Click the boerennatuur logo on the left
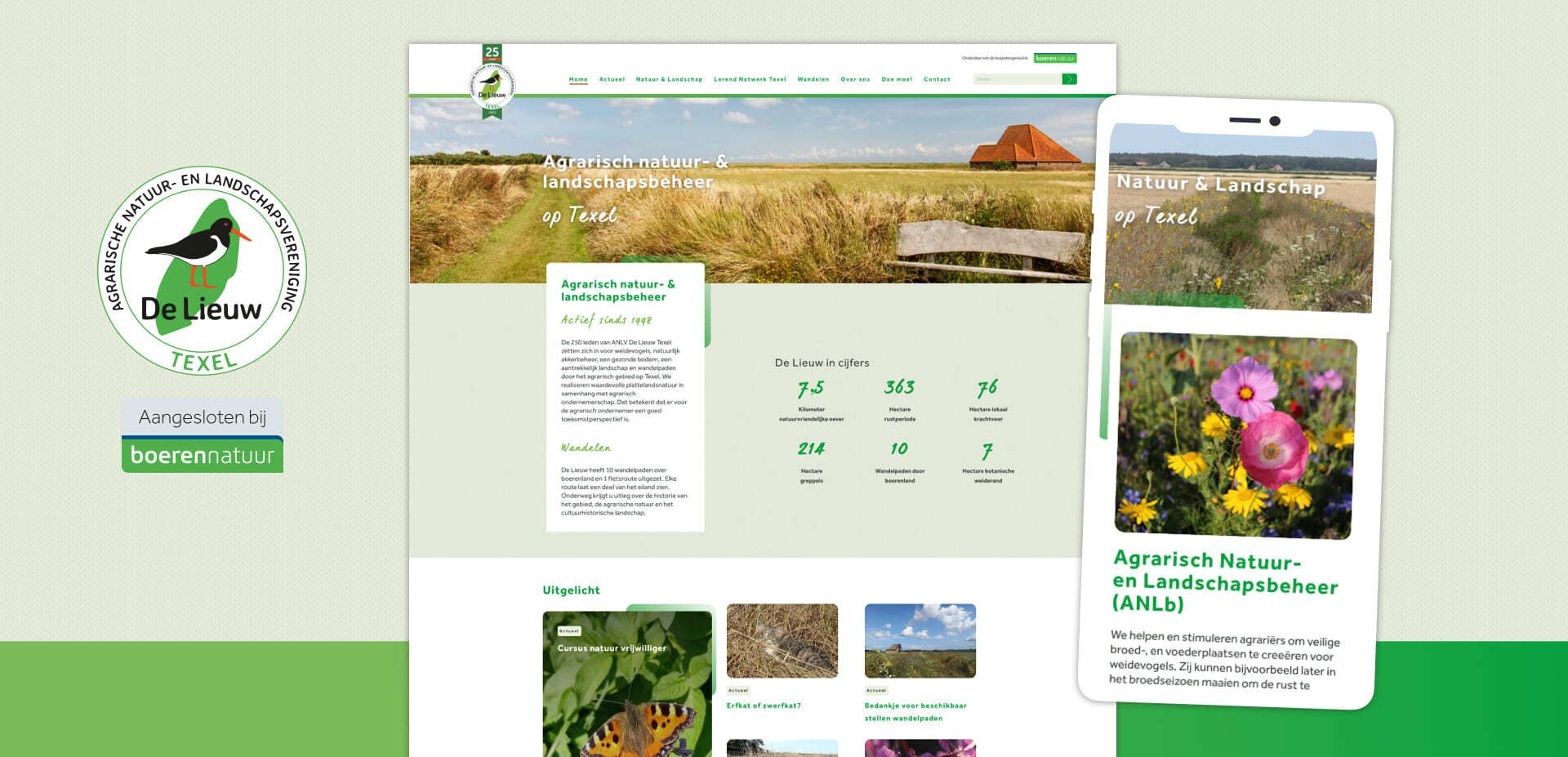1568x757 pixels. coord(202,456)
